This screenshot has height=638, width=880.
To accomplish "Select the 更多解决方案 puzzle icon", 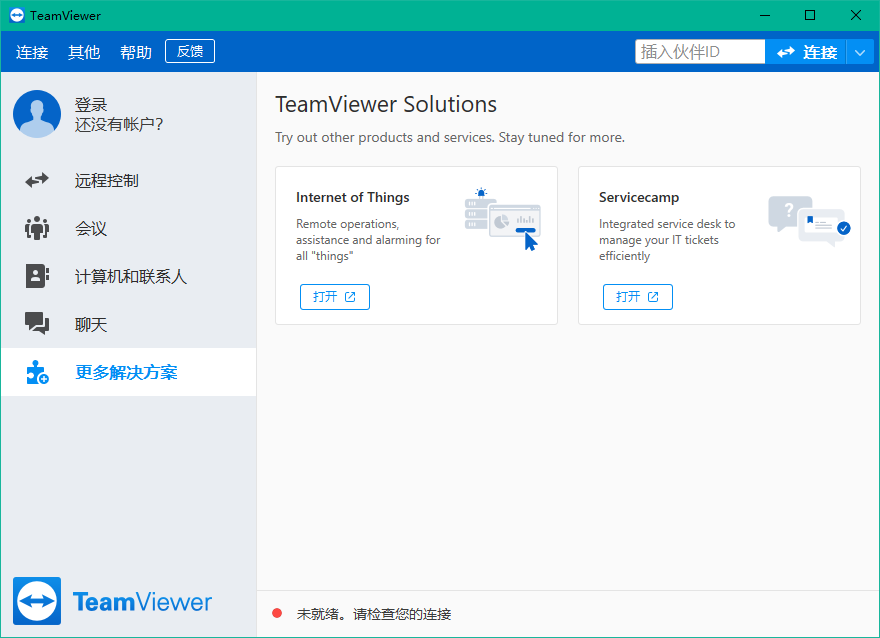I will (37, 372).
